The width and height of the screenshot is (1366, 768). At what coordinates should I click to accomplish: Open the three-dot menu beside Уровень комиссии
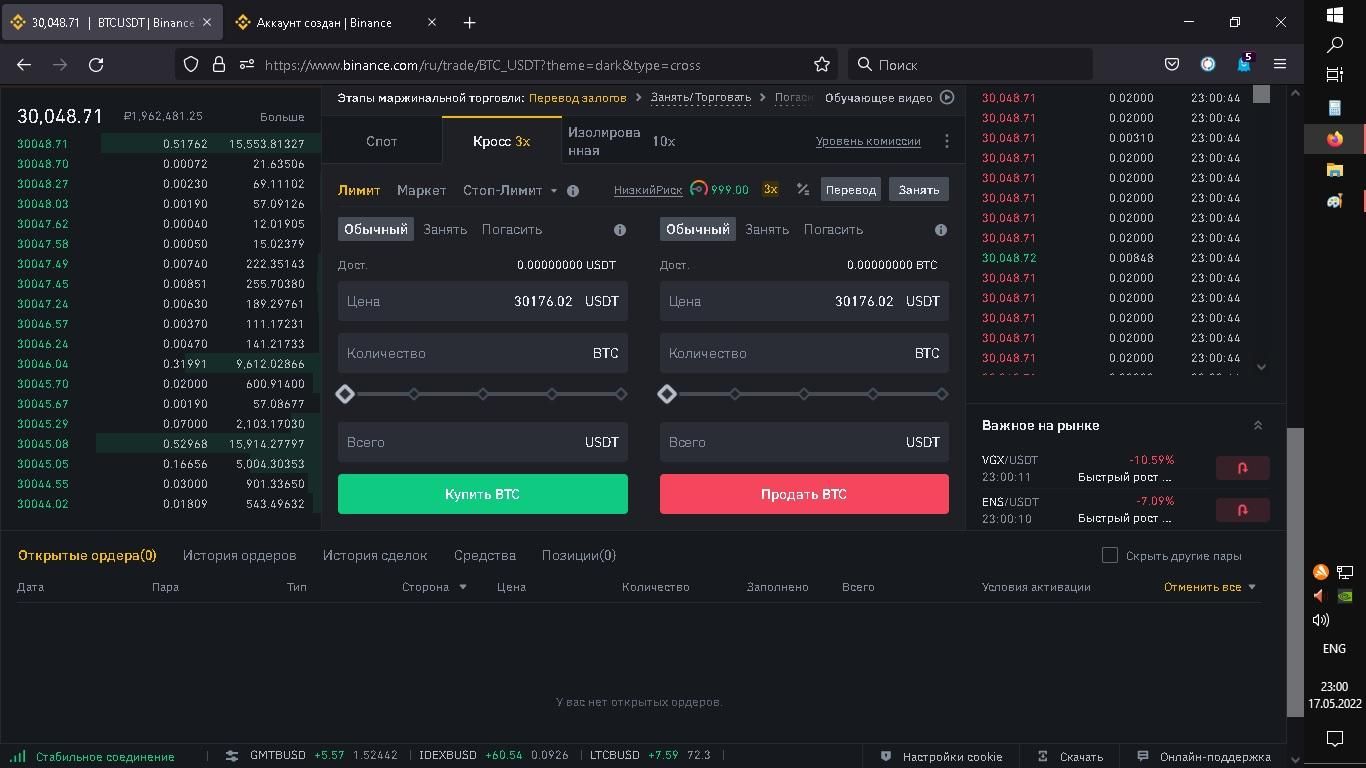click(947, 141)
